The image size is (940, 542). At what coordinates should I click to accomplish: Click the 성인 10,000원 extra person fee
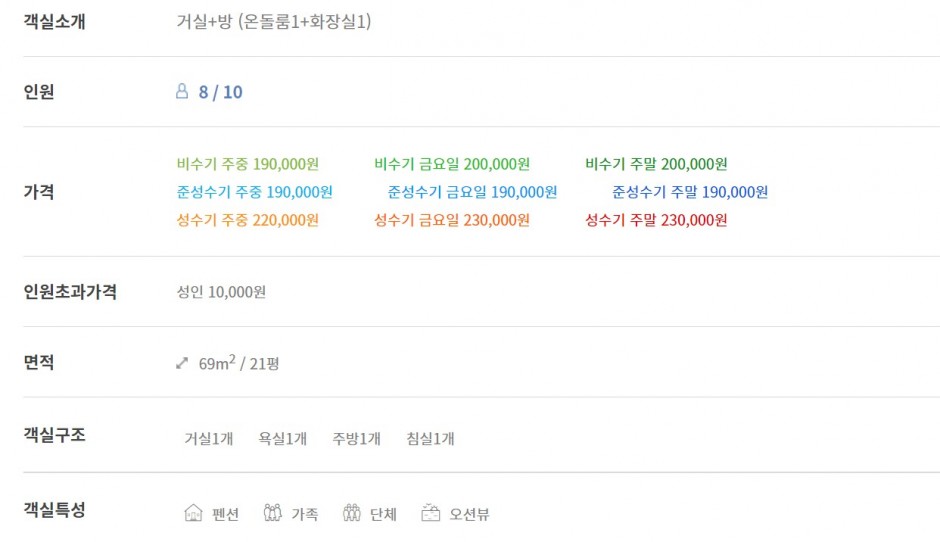coord(221,292)
